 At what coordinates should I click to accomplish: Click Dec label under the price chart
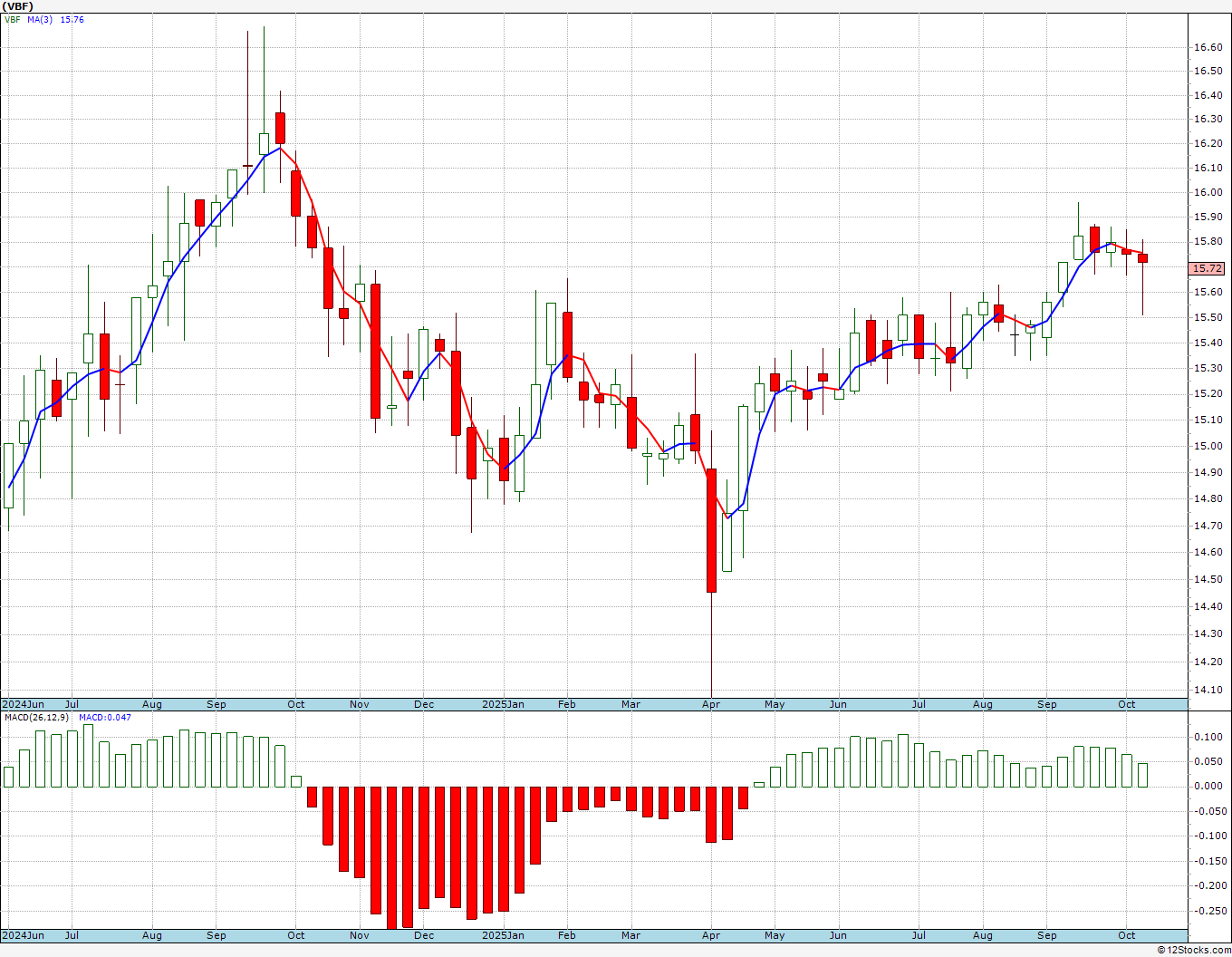(x=424, y=704)
